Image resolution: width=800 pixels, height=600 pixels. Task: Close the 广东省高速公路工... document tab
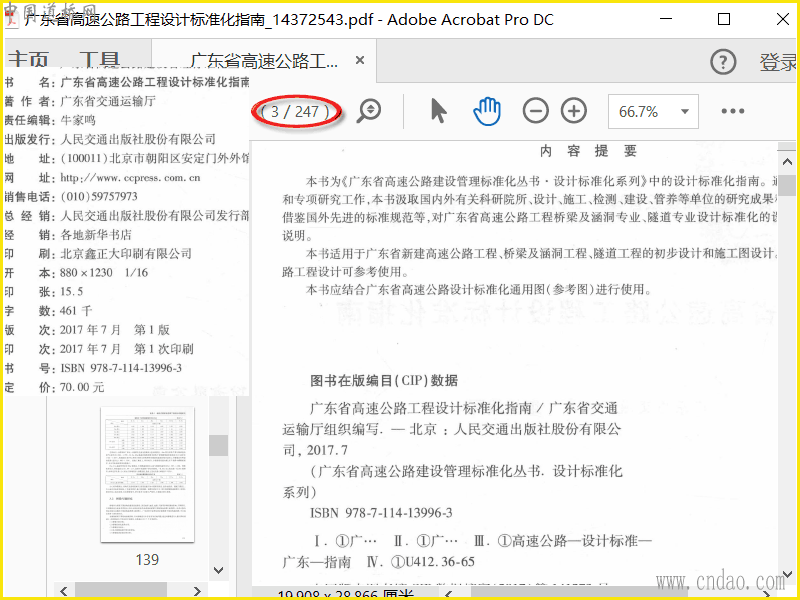[x=360, y=60]
